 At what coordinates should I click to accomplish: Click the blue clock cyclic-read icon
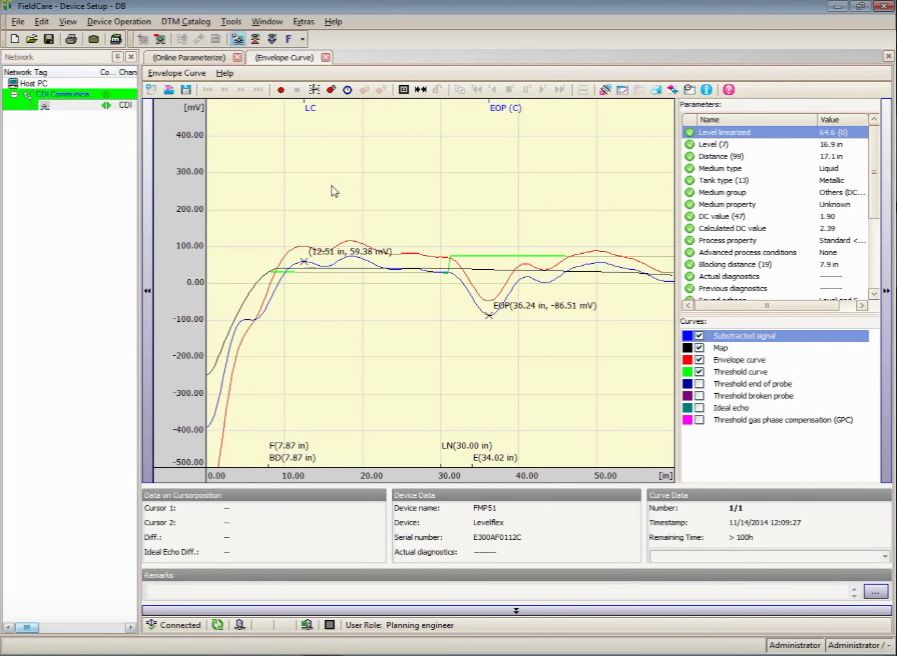click(x=347, y=90)
